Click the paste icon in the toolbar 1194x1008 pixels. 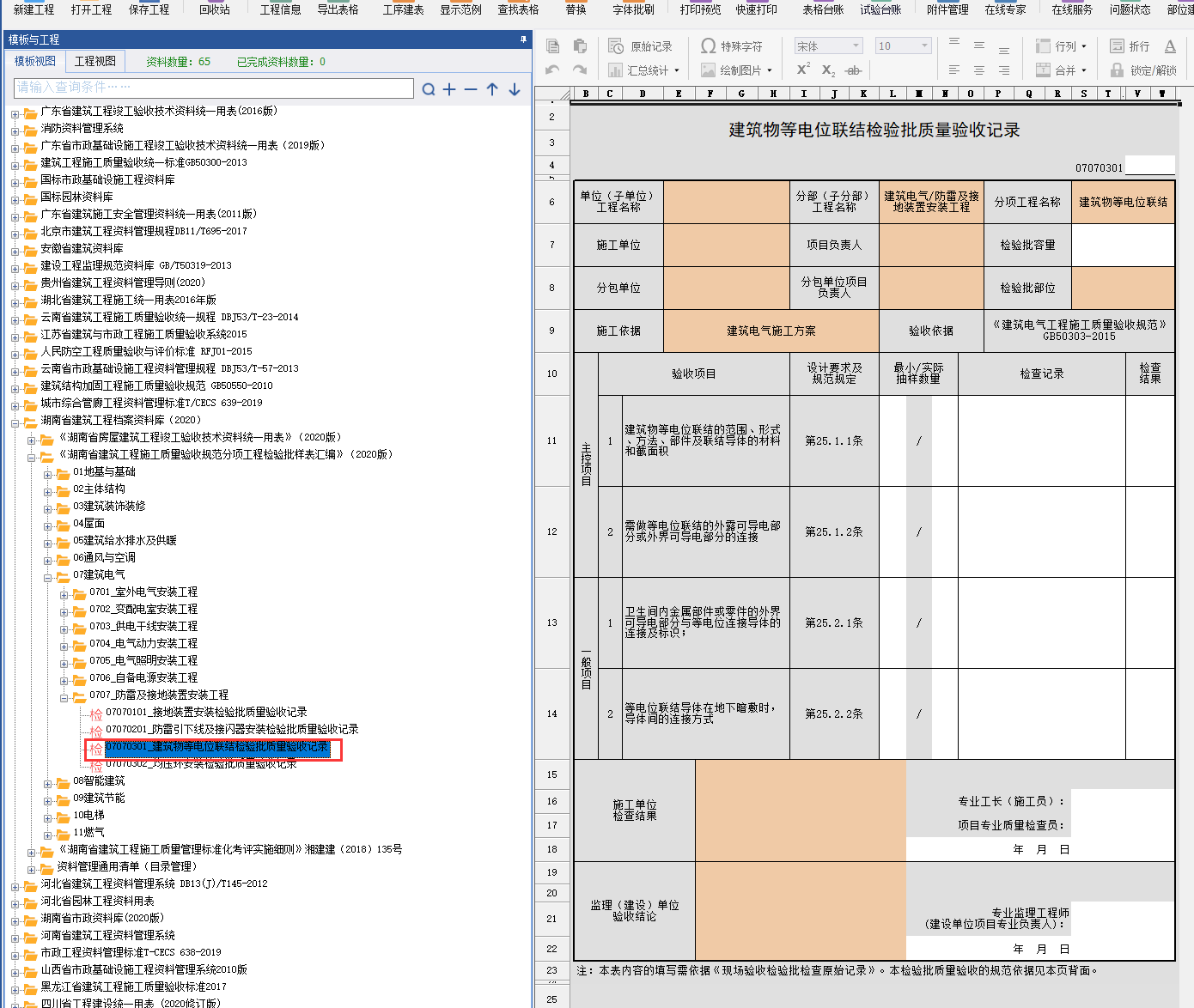(580, 46)
